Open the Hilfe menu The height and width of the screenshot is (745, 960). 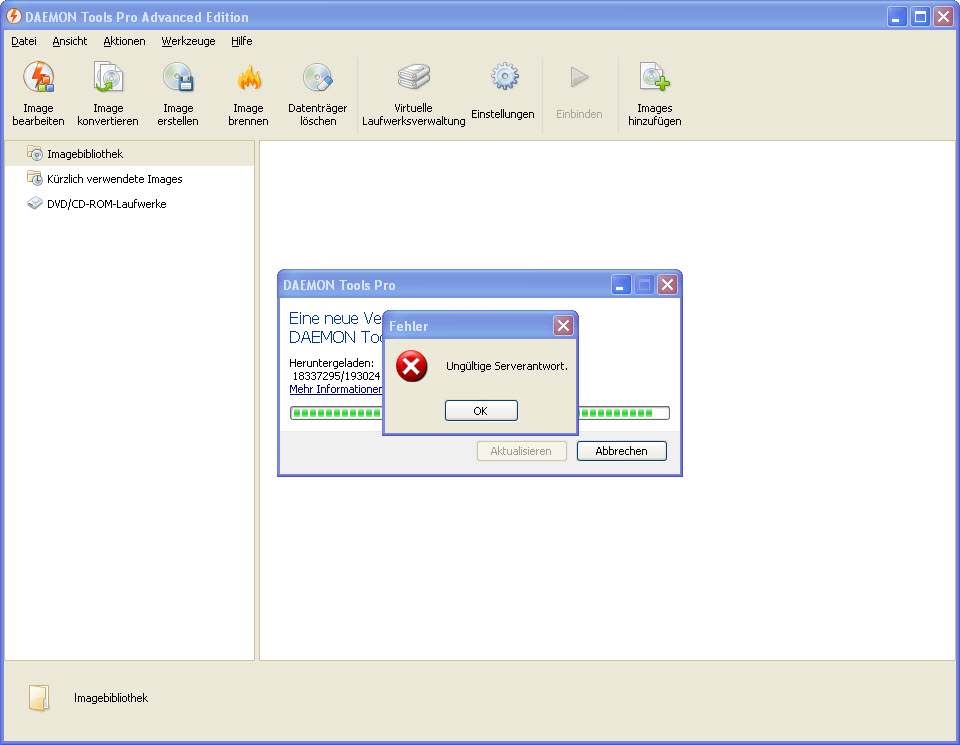coord(241,41)
